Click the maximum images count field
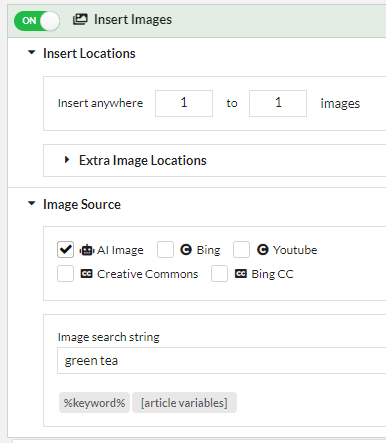The width and height of the screenshot is (386, 443). 278,103
